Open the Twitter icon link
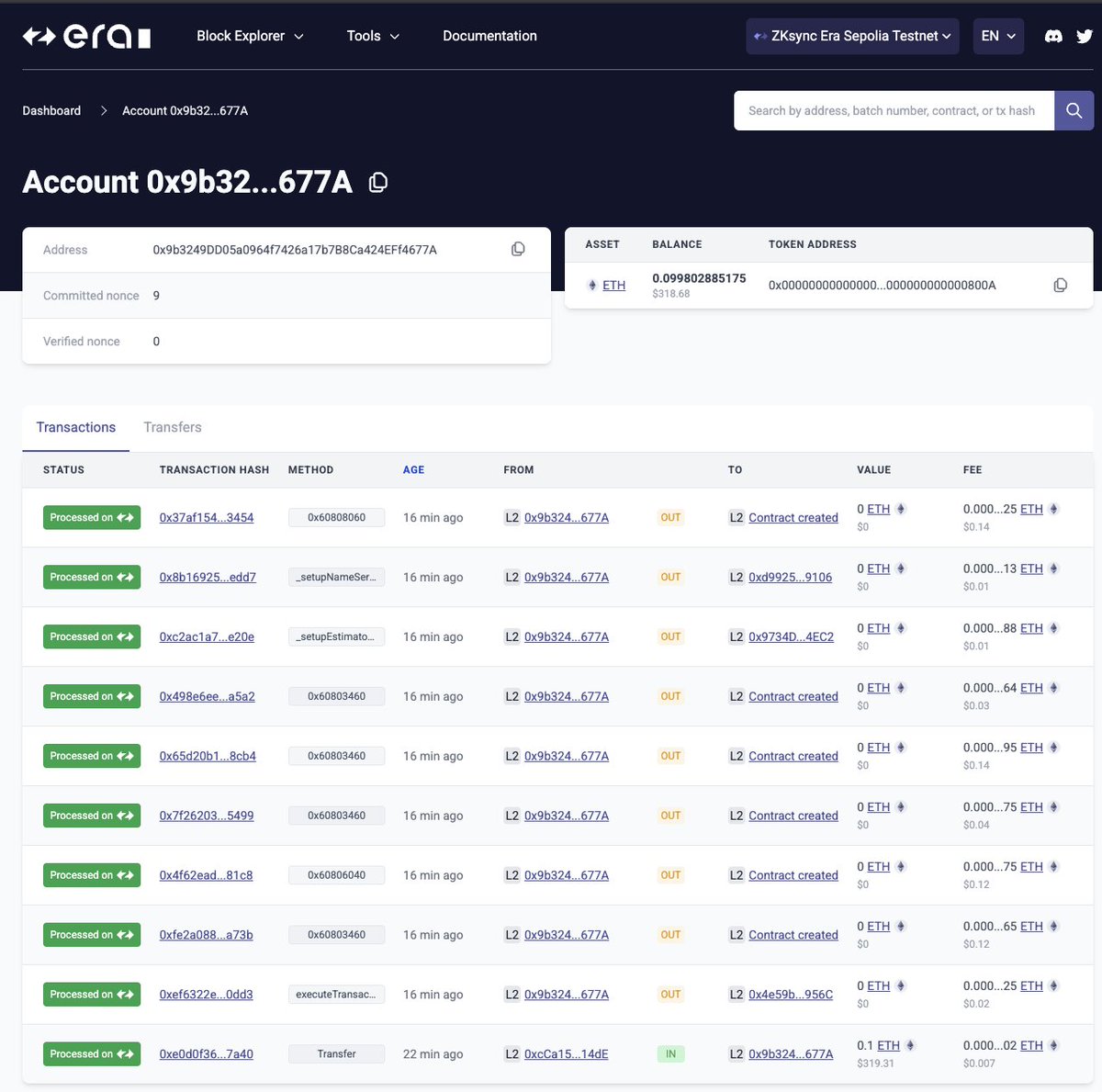 (x=1085, y=36)
